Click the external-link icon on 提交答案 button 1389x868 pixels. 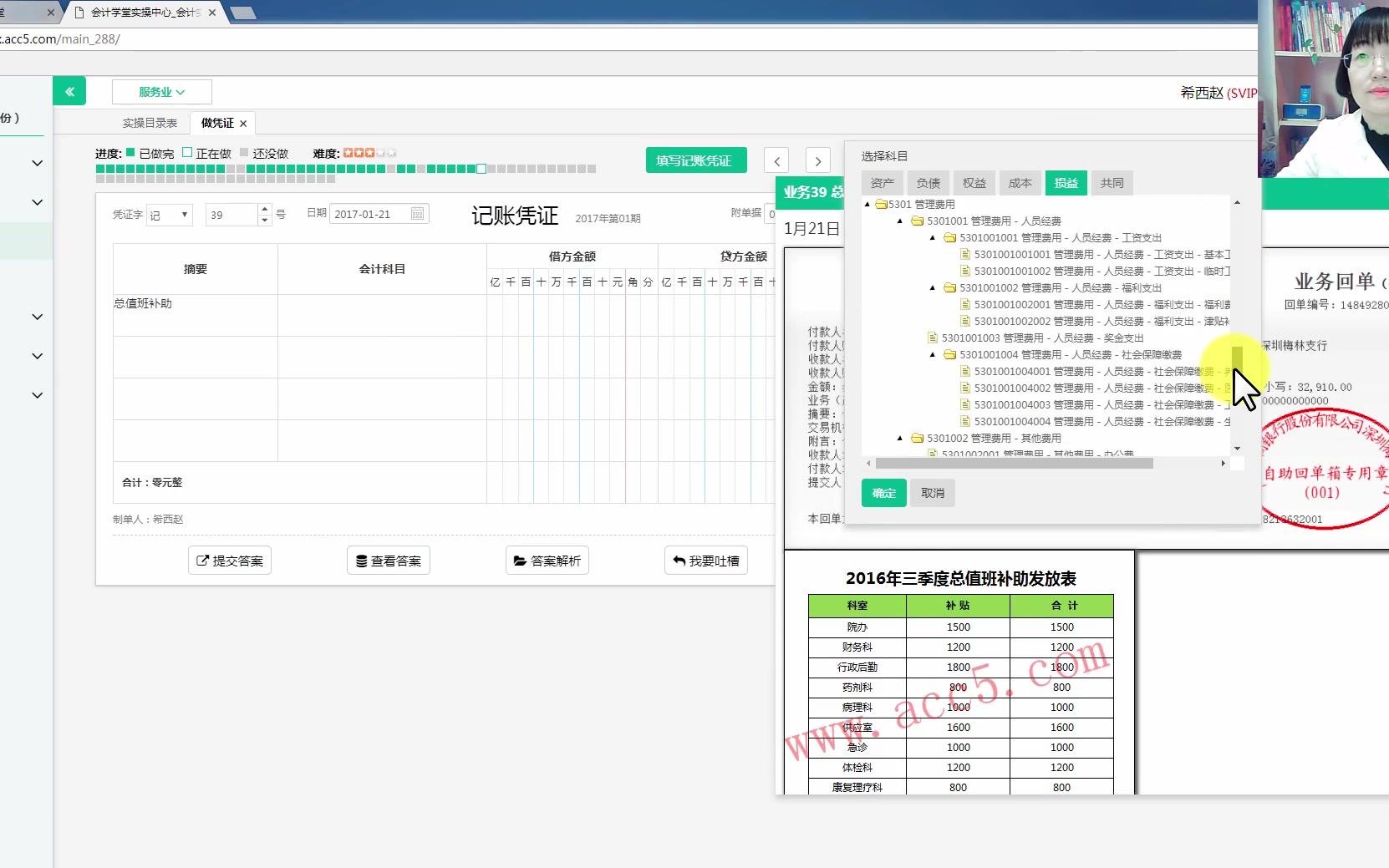[201, 560]
